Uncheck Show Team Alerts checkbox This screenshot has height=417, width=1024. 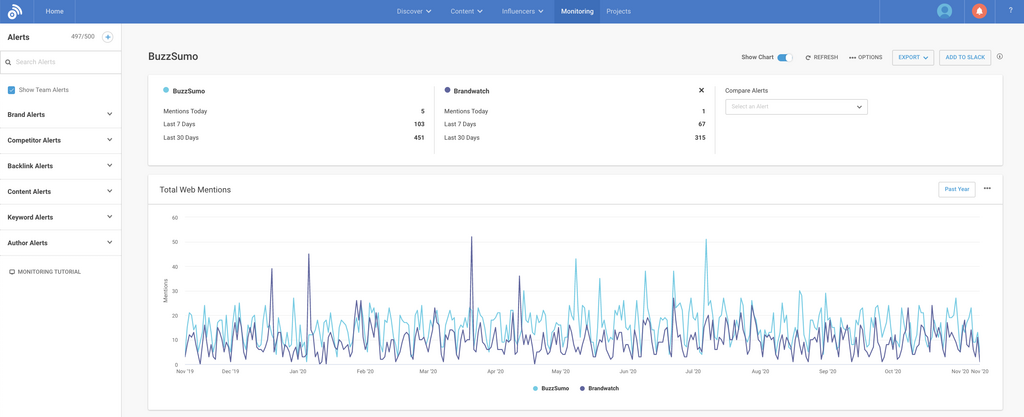click(12, 90)
